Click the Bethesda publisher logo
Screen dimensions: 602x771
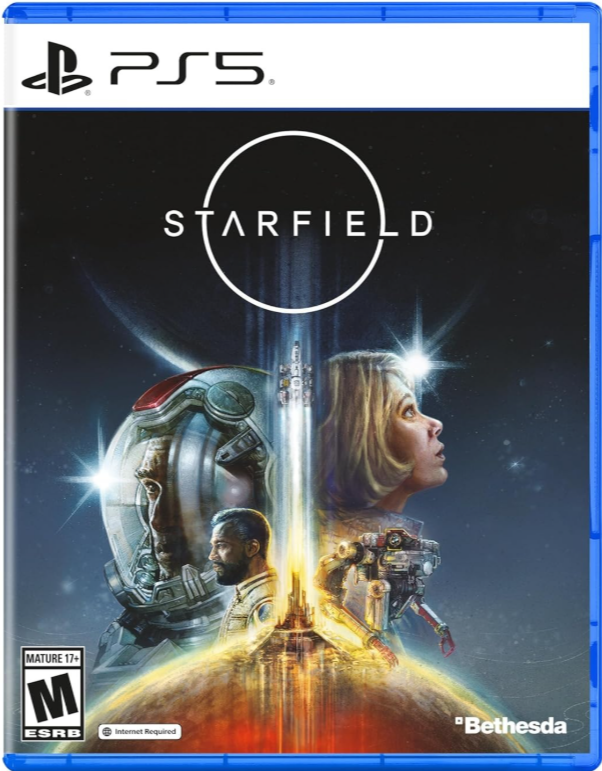tap(511, 726)
